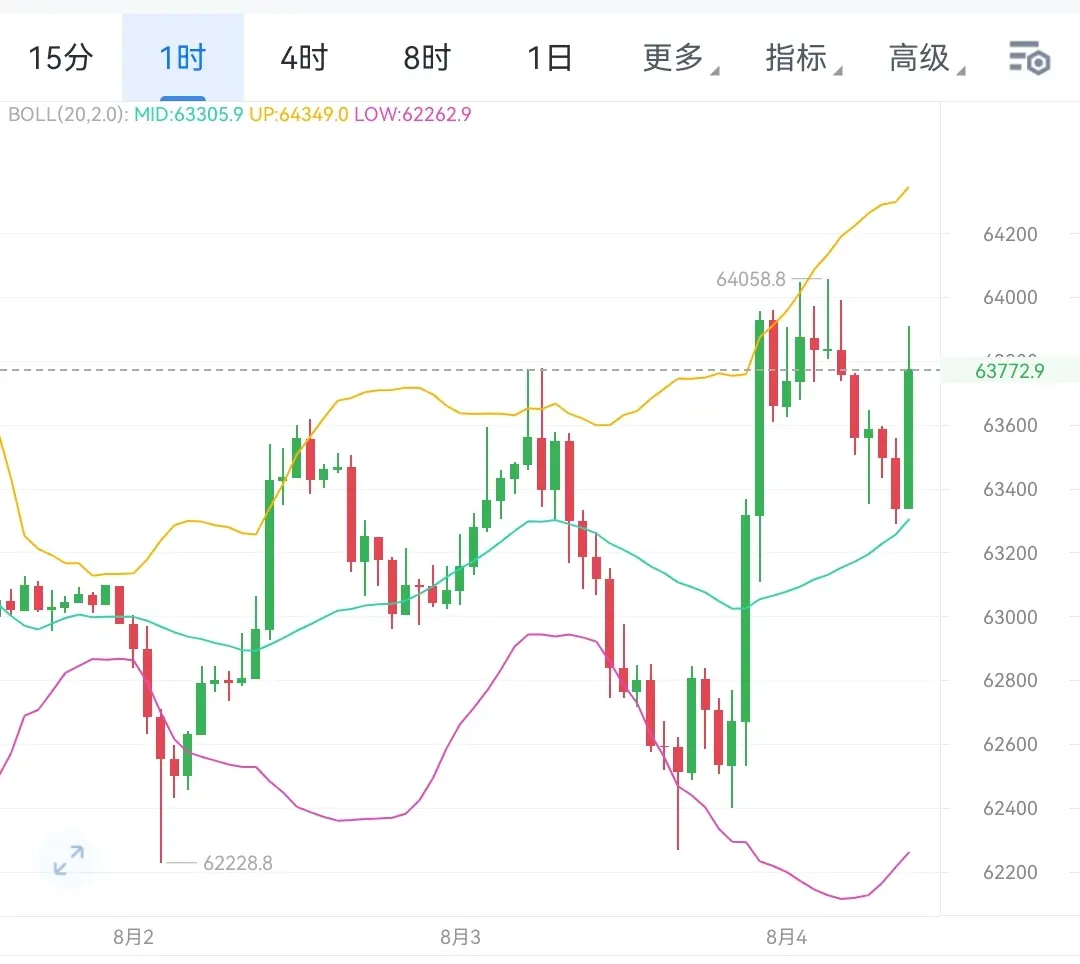Screen dimensions: 1080x964
Task: Switch to the 4时 timeframe tab
Action: coord(304,58)
